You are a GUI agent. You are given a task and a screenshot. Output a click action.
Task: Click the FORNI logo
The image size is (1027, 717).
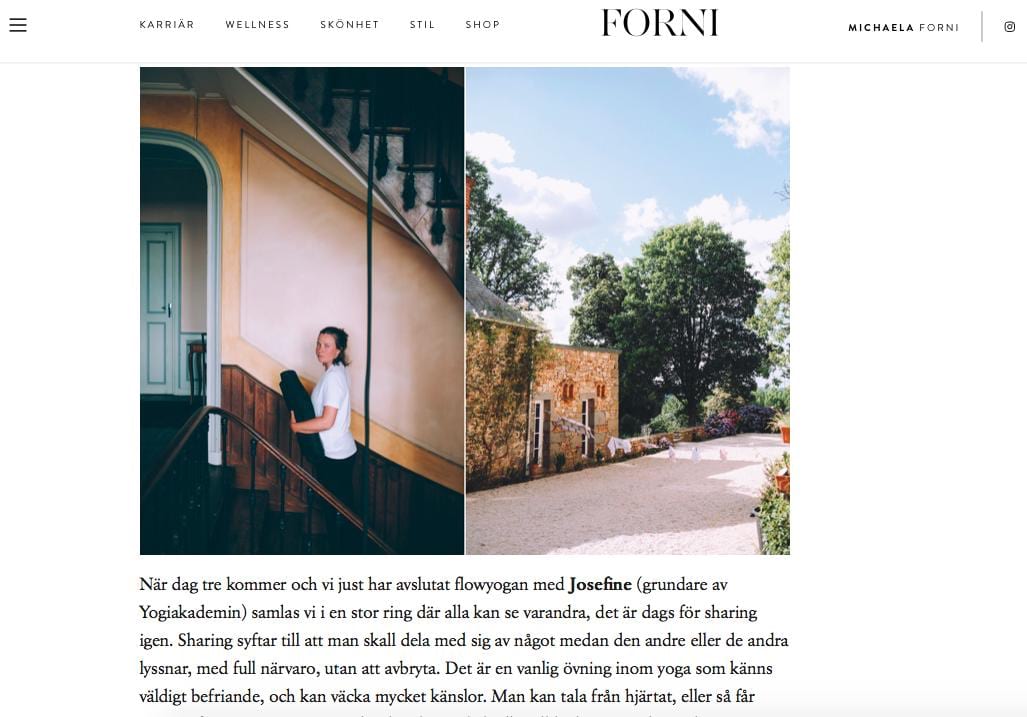[660, 23]
